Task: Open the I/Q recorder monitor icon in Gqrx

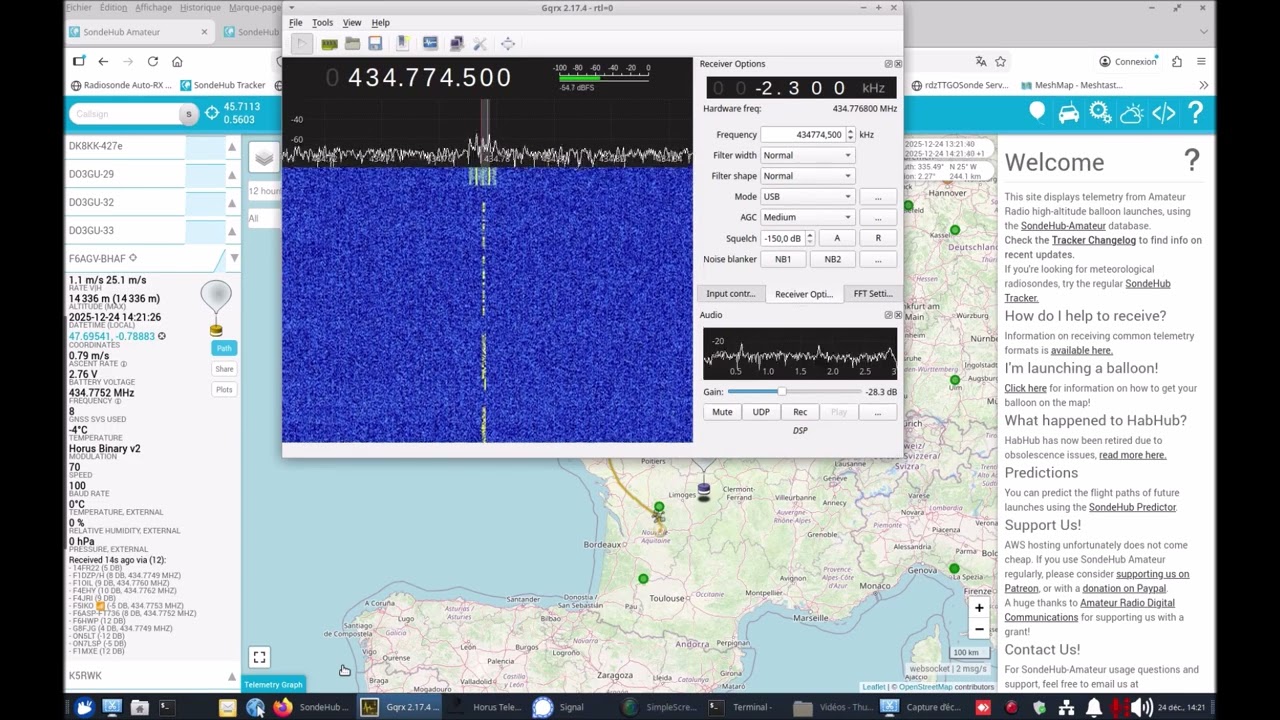Action: click(x=430, y=43)
